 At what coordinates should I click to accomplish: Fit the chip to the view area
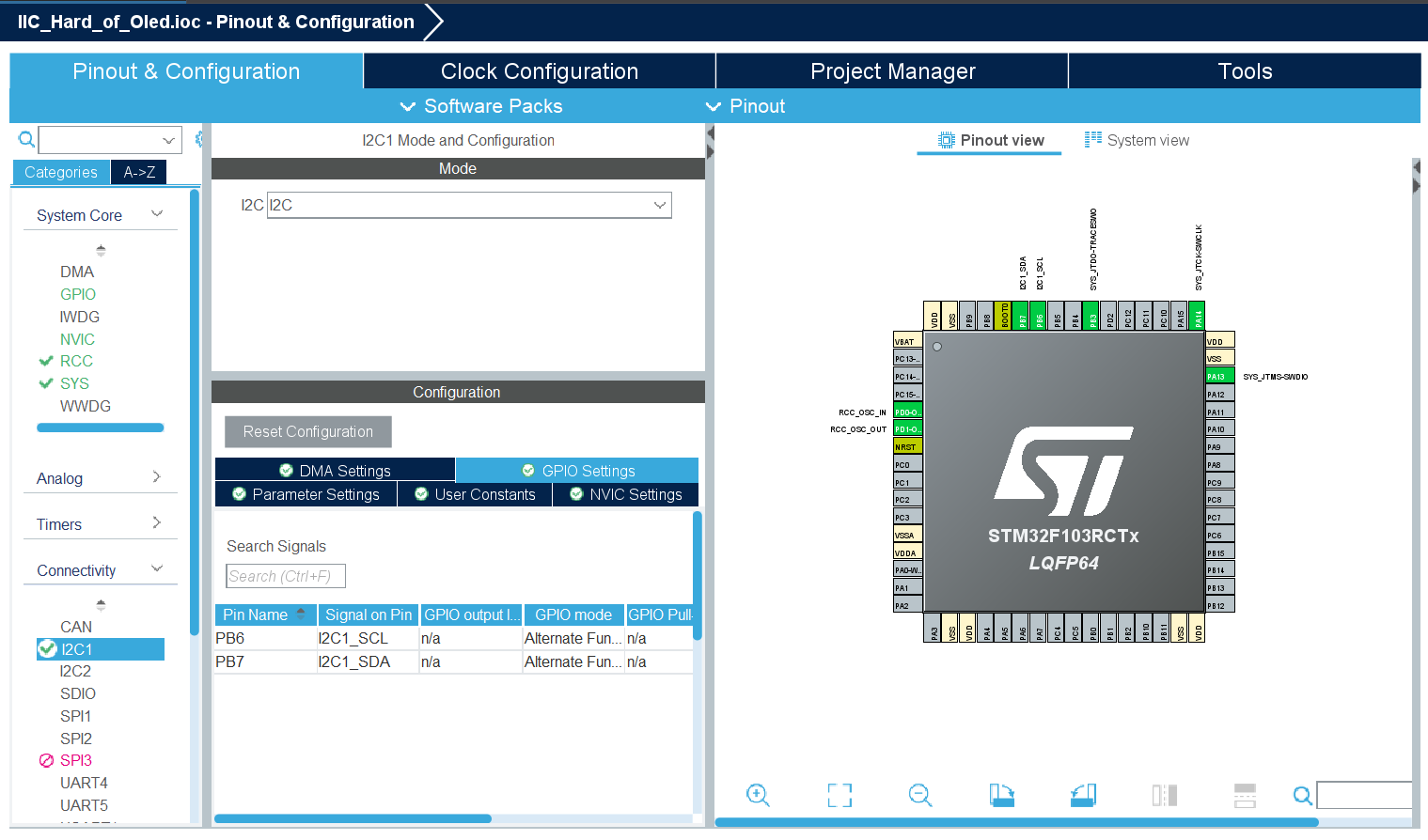click(840, 795)
